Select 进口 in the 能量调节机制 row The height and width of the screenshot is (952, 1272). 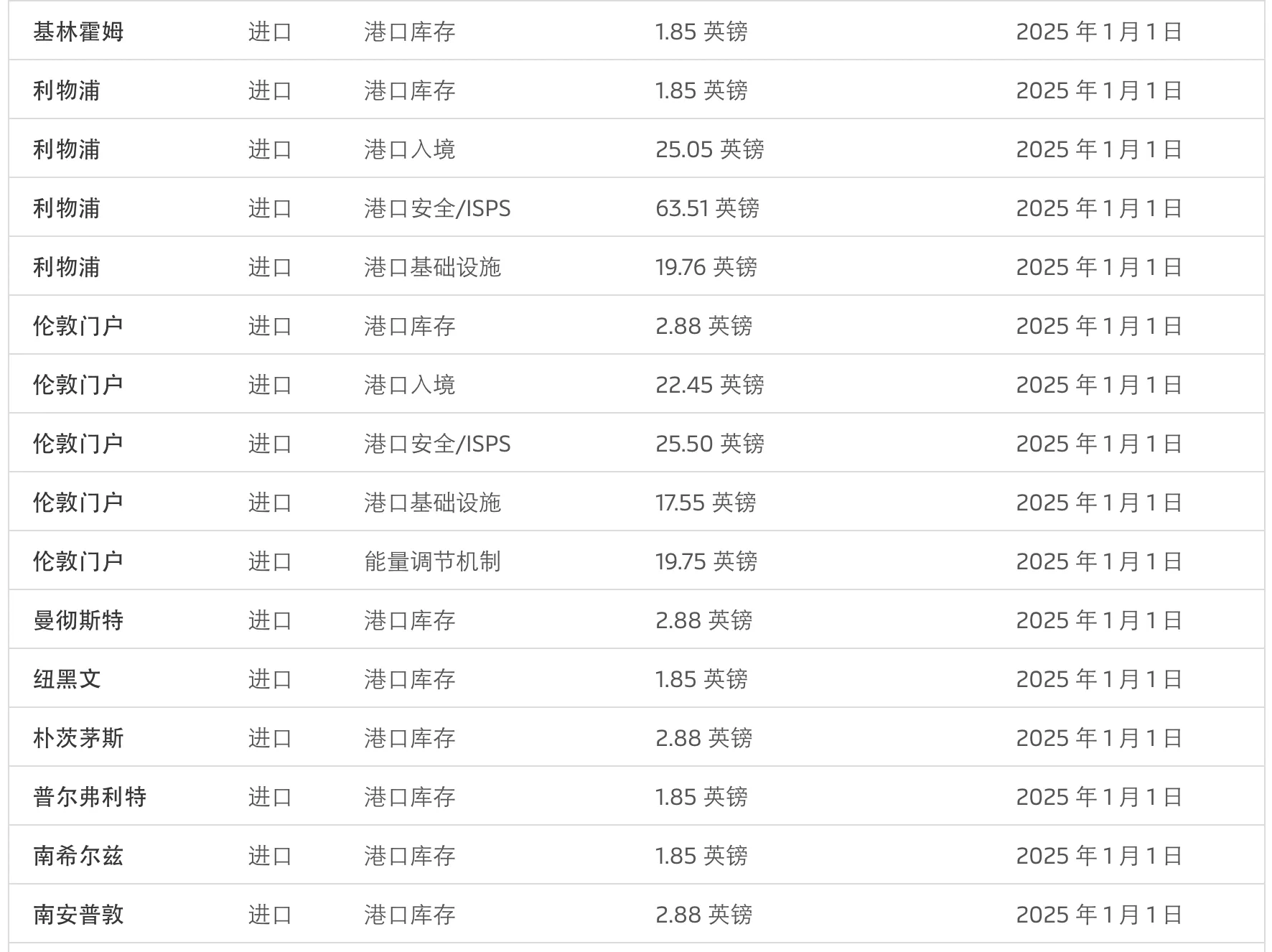(x=270, y=561)
